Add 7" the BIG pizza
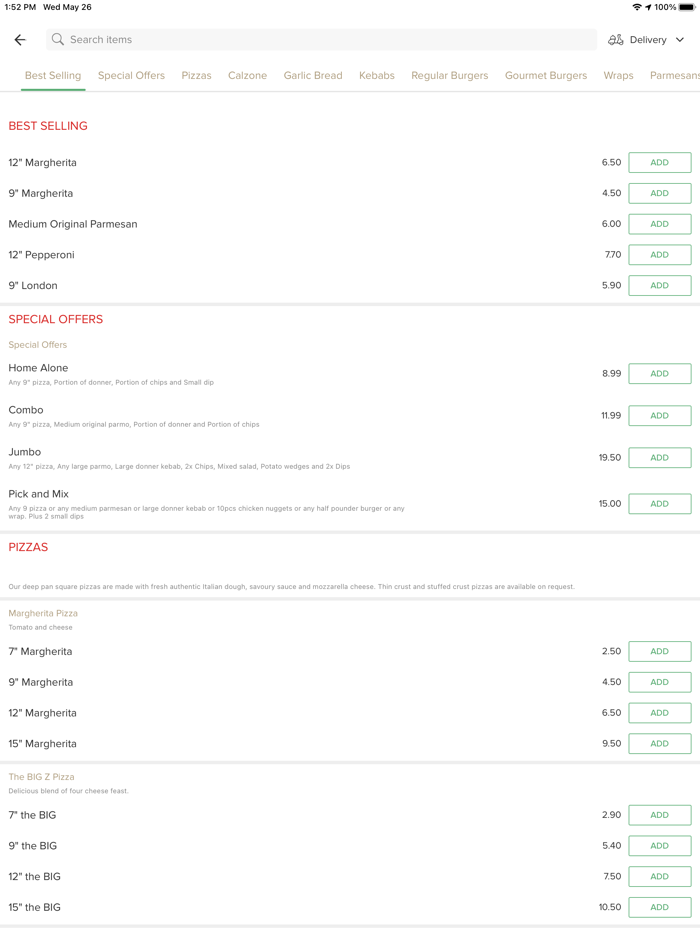Image resolution: width=700 pixels, height=934 pixels. coord(659,815)
